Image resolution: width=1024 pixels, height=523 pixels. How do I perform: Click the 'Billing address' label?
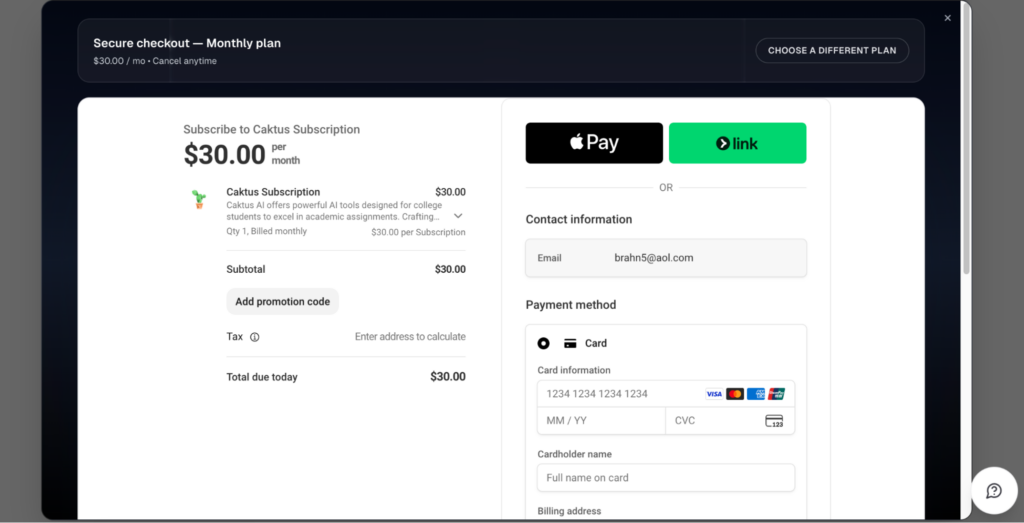[x=569, y=511]
